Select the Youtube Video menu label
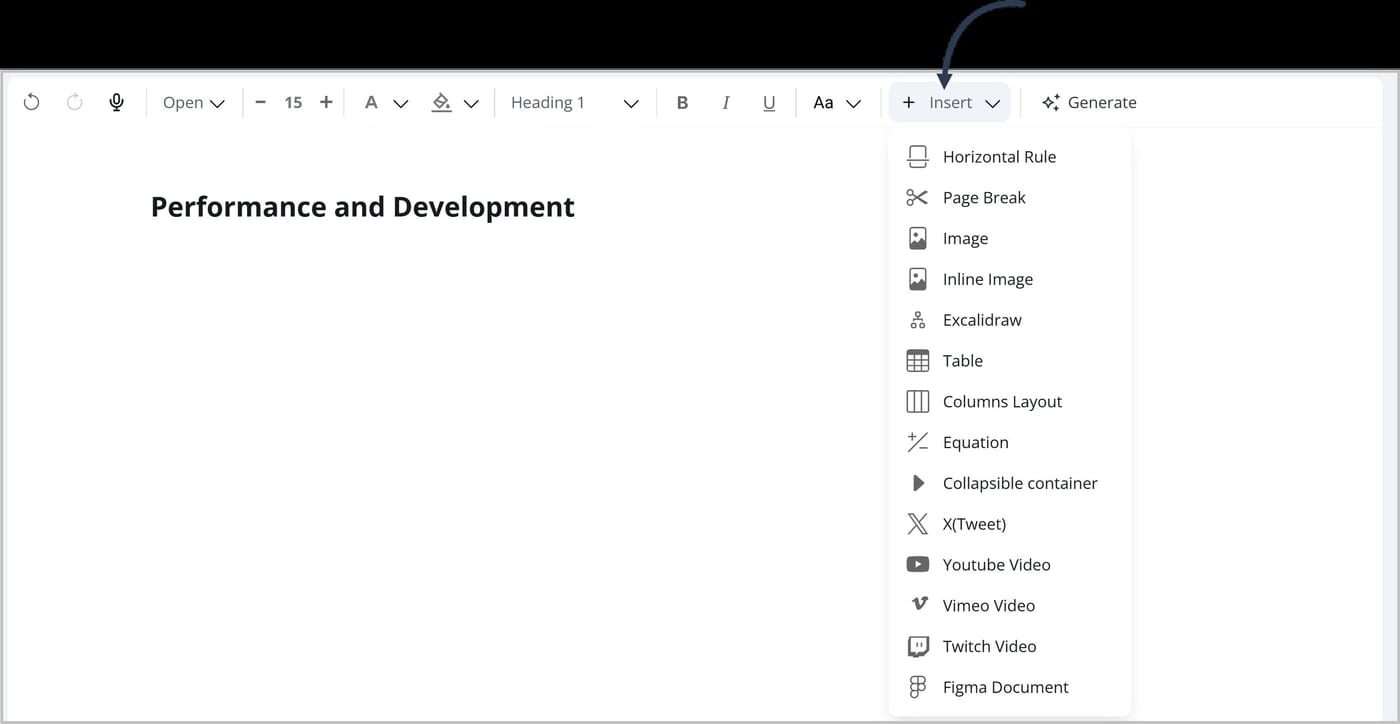Screen dimensions: 1400x724 (996, 565)
